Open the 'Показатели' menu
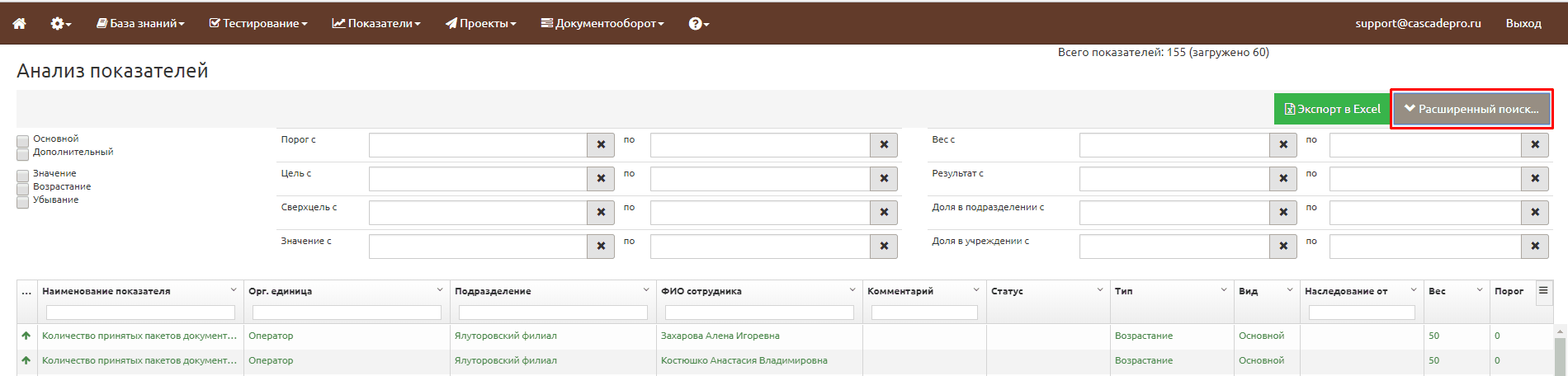The height and width of the screenshot is (376, 1568). click(x=376, y=23)
